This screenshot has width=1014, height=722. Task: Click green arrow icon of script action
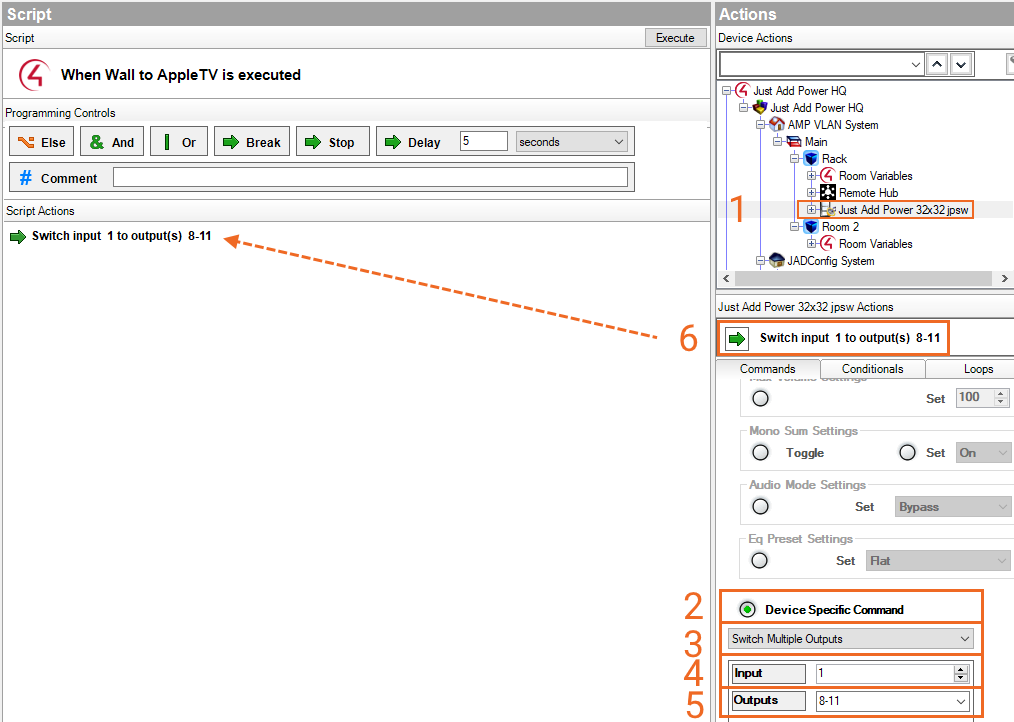(x=17, y=236)
